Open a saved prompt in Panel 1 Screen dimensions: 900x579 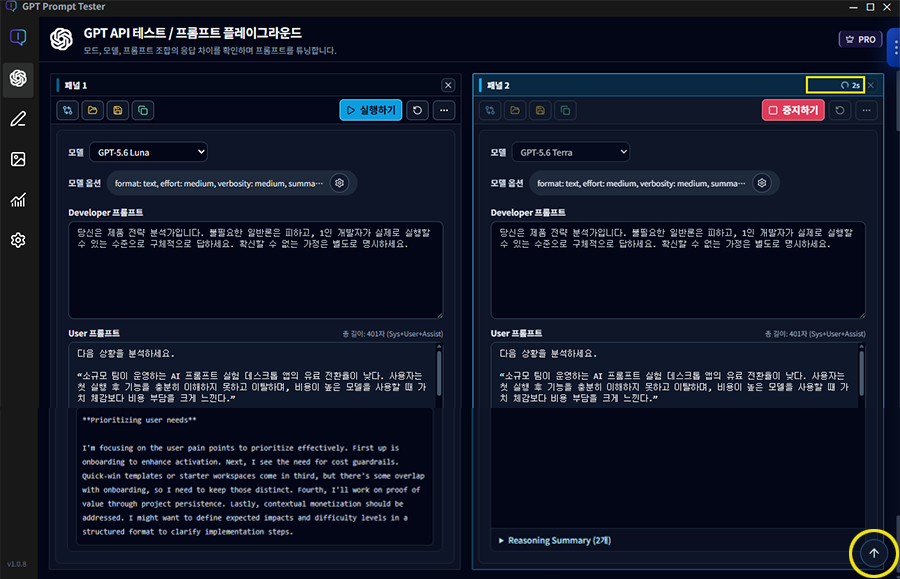tap(92, 110)
